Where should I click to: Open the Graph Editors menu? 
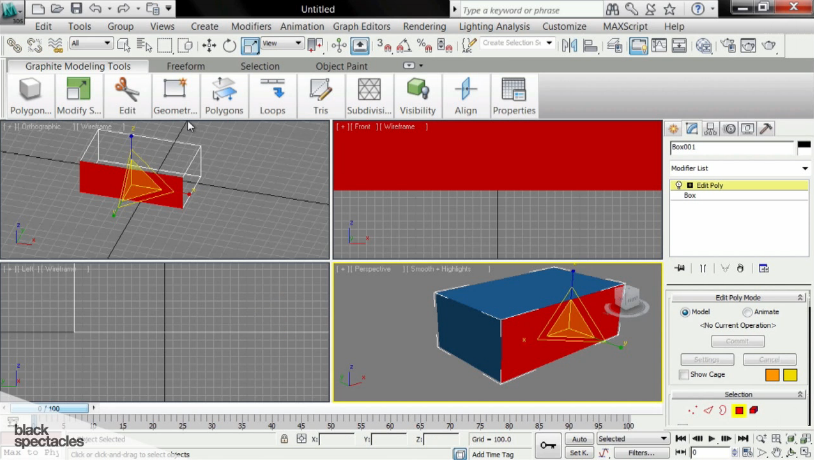362,26
